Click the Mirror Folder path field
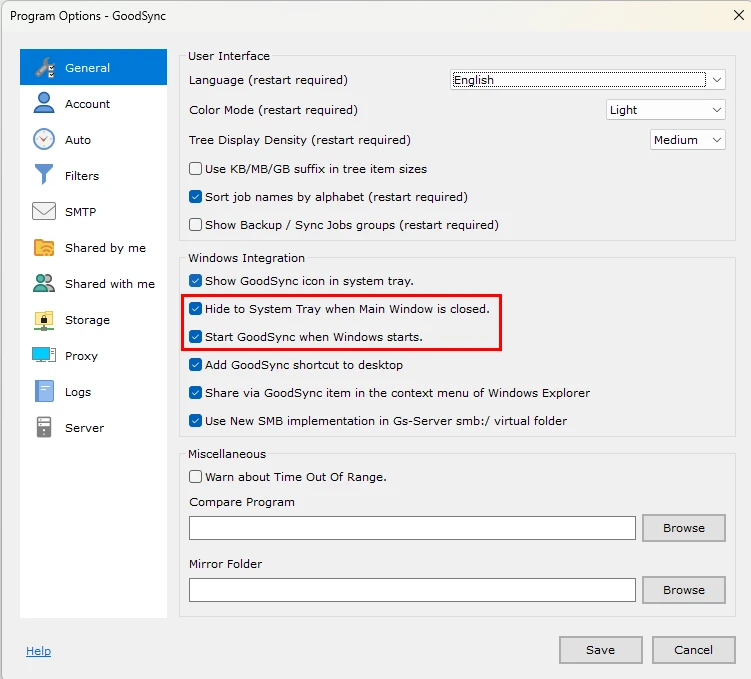The height and width of the screenshot is (679, 751). 412,589
